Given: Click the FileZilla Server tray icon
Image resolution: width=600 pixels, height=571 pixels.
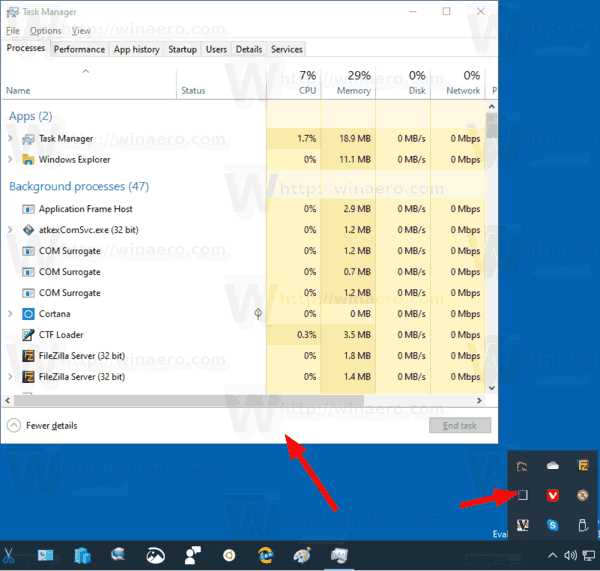Looking at the screenshot, I should tap(583, 466).
